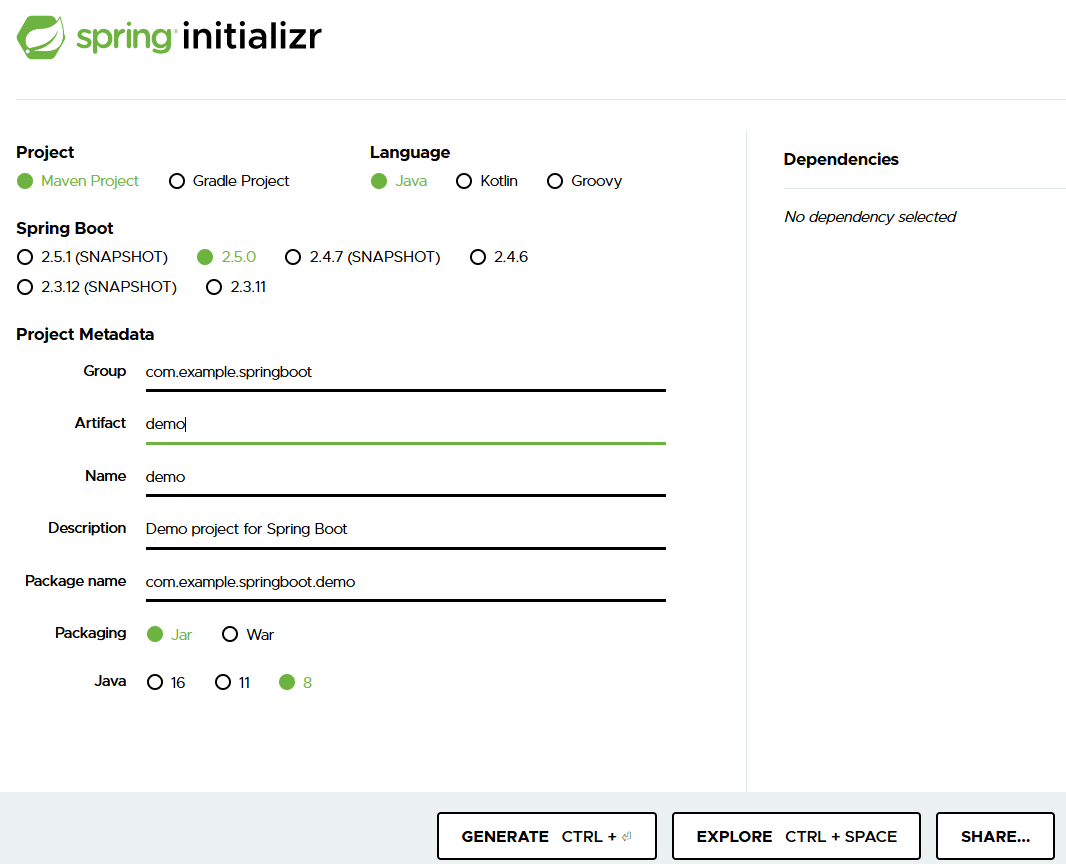Viewport: 1066px width, 864px height.
Task: Click the Spring Boot section heading
Action: point(65,228)
